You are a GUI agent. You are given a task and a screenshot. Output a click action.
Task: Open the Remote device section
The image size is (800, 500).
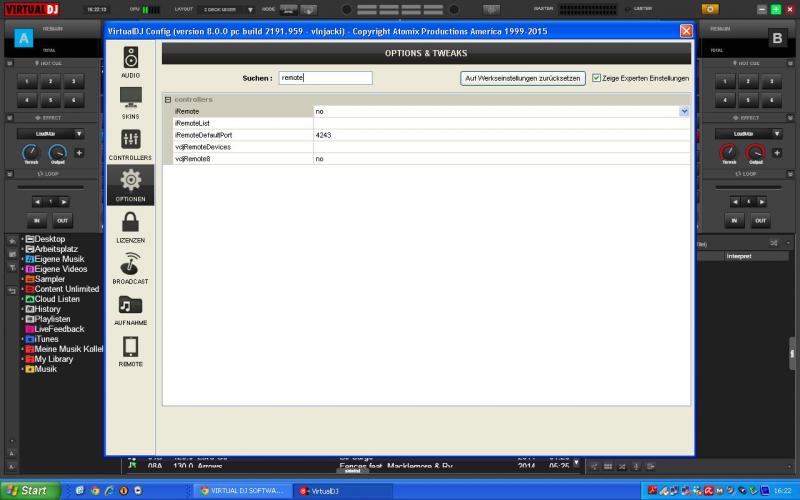click(131, 351)
